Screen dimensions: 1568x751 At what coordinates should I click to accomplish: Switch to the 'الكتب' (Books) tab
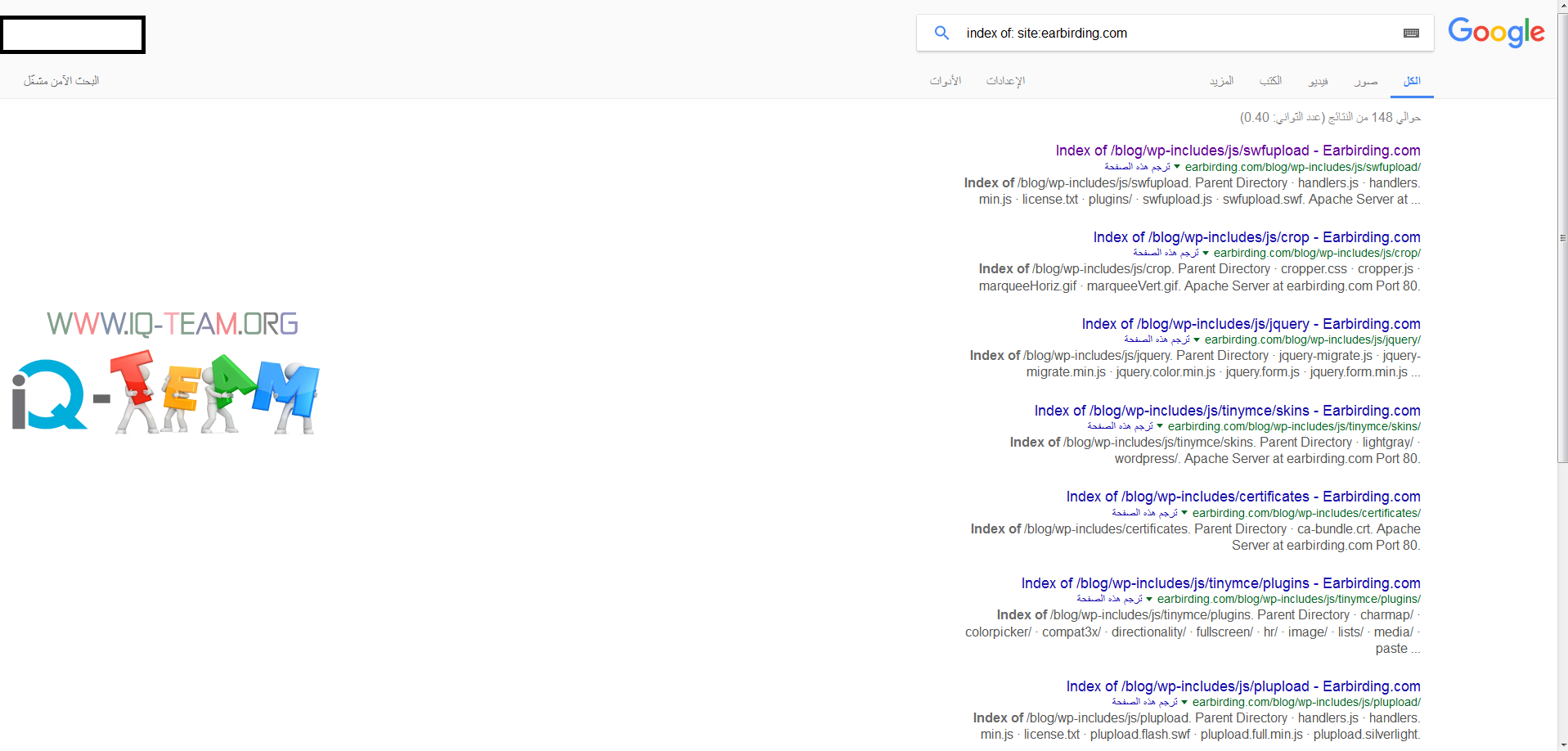pos(1270,81)
